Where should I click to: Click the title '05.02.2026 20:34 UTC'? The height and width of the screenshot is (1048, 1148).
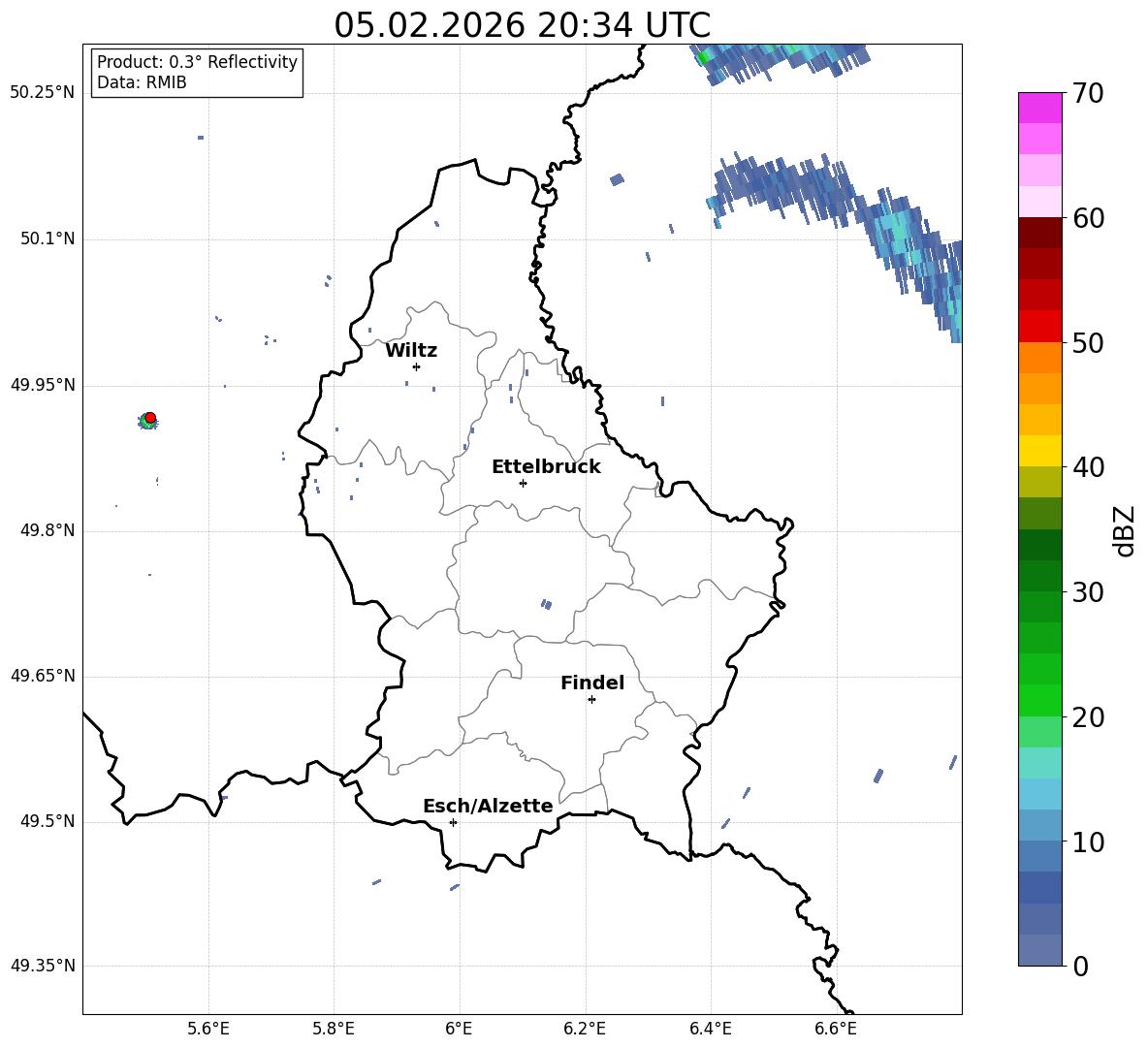522,25
